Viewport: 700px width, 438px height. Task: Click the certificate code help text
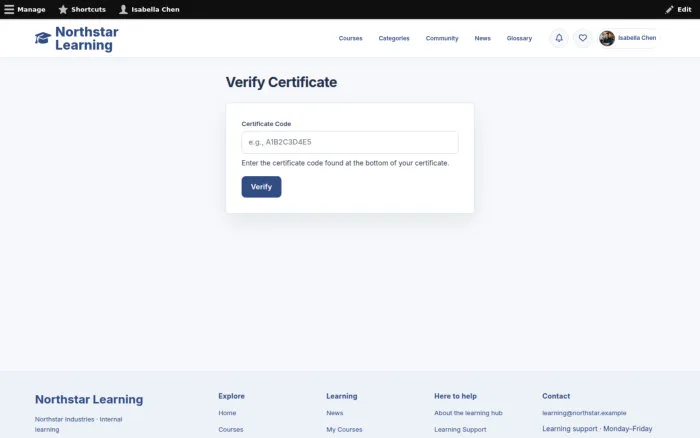(345, 163)
